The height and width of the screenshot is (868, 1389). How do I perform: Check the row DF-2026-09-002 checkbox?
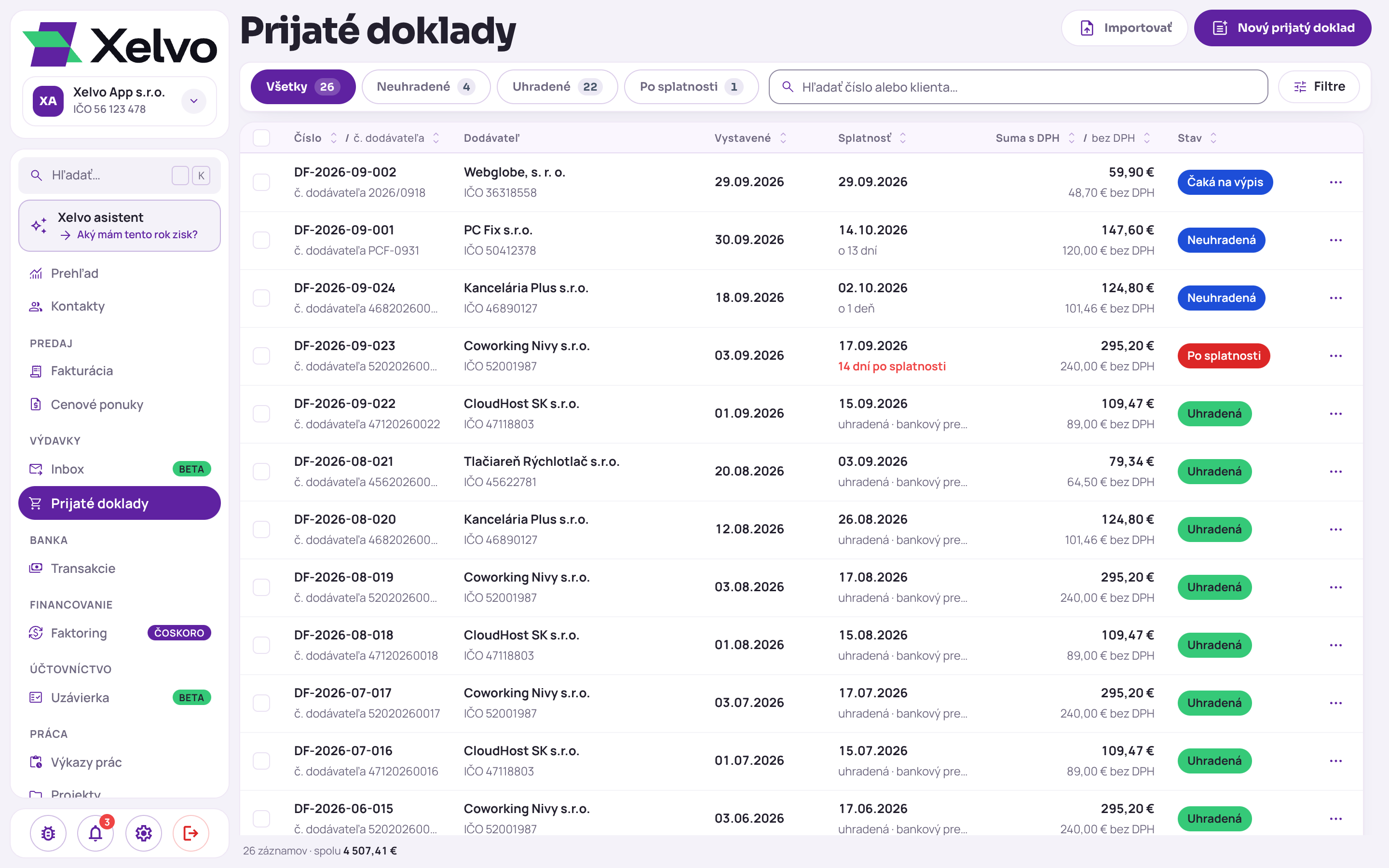click(x=261, y=182)
